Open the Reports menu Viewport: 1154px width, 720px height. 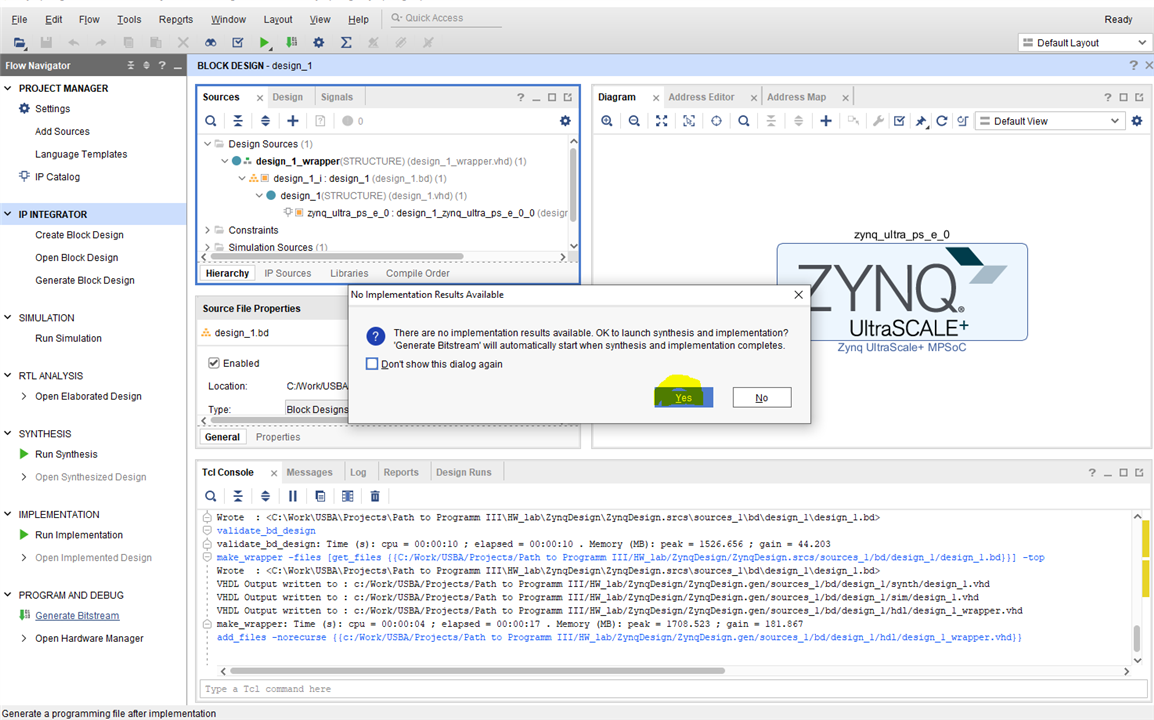click(176, 19)
